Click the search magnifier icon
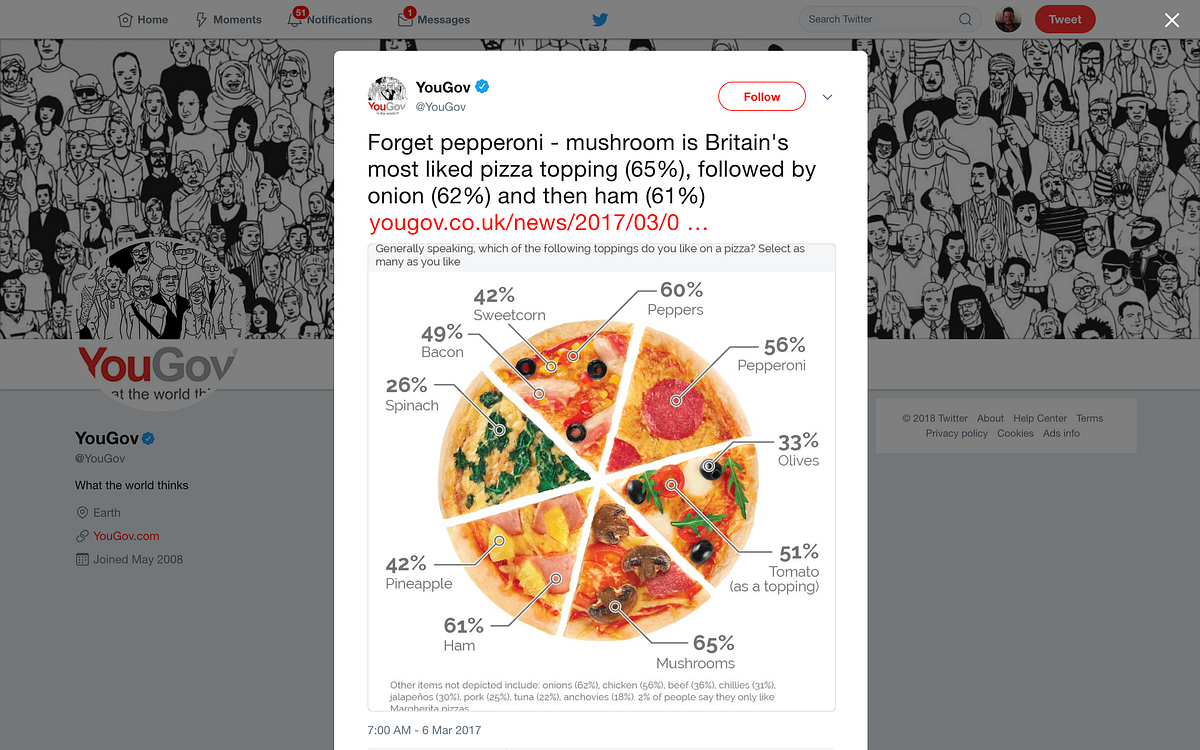The image size is (1200, 750). [964, 19]
